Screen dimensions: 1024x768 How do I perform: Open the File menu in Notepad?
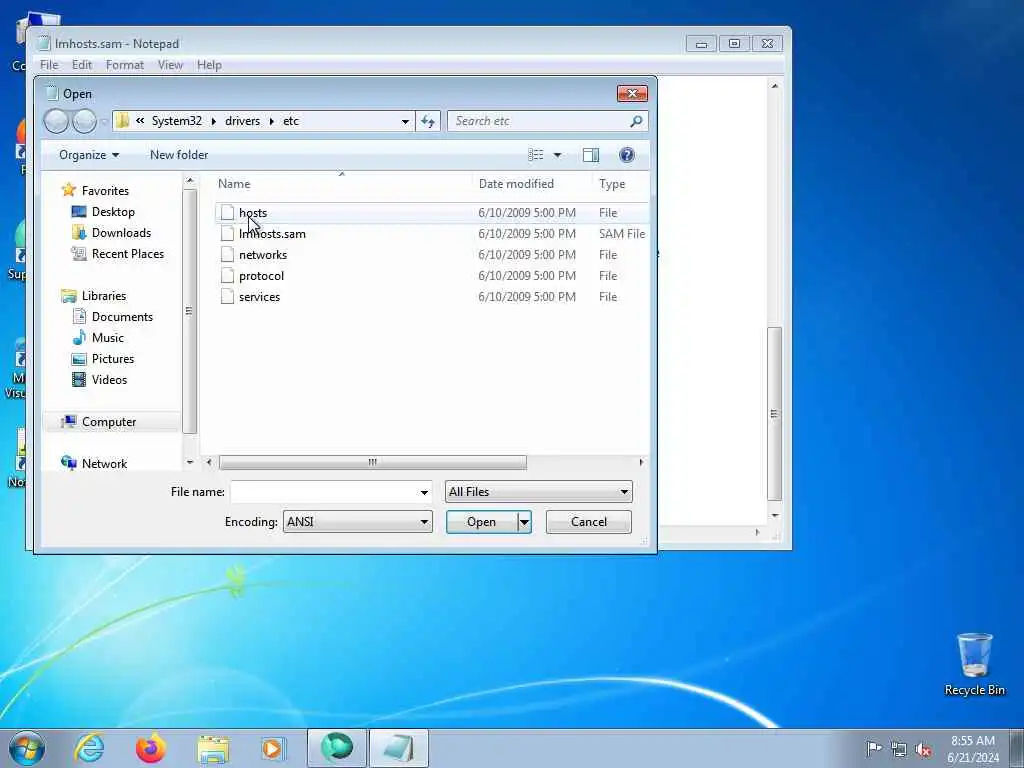point(49,65)
